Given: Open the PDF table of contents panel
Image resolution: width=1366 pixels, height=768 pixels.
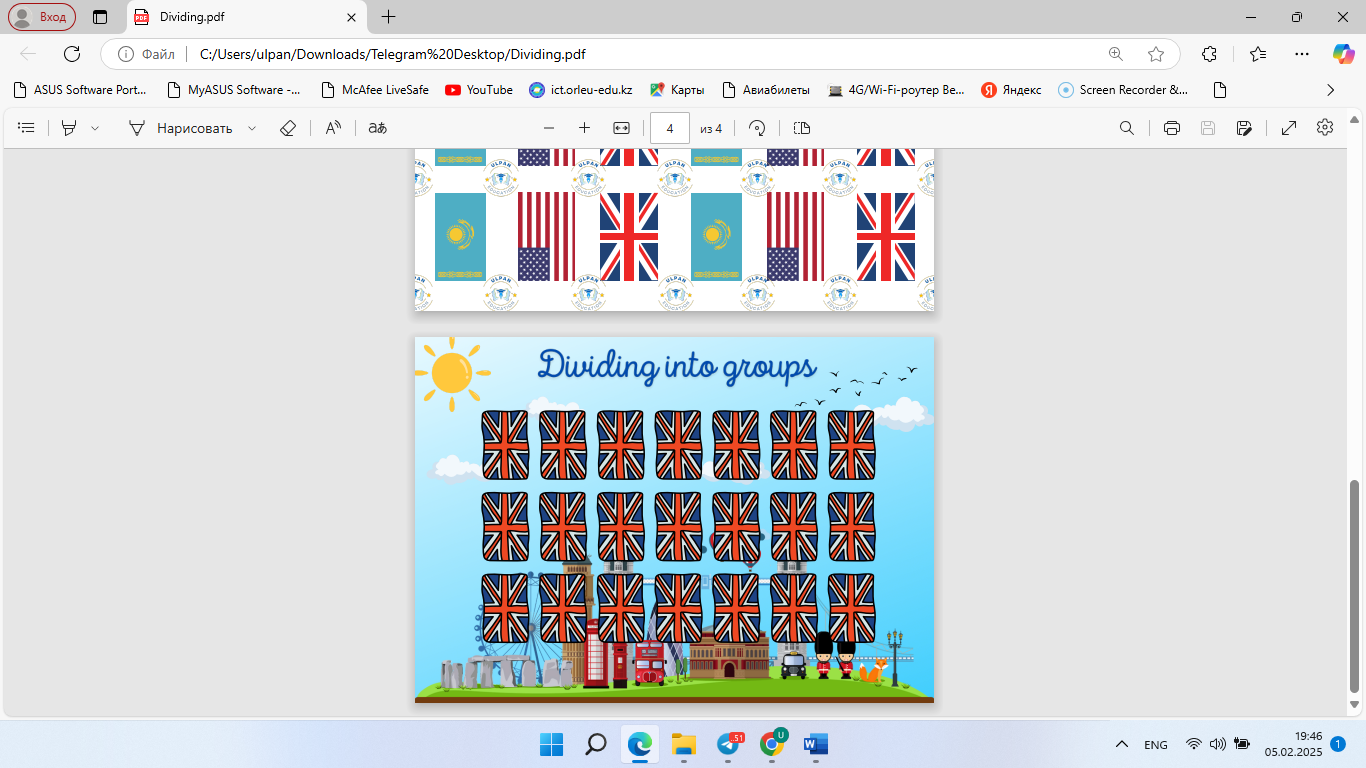Looking at the screenshot, I should [x=27, y=128].
